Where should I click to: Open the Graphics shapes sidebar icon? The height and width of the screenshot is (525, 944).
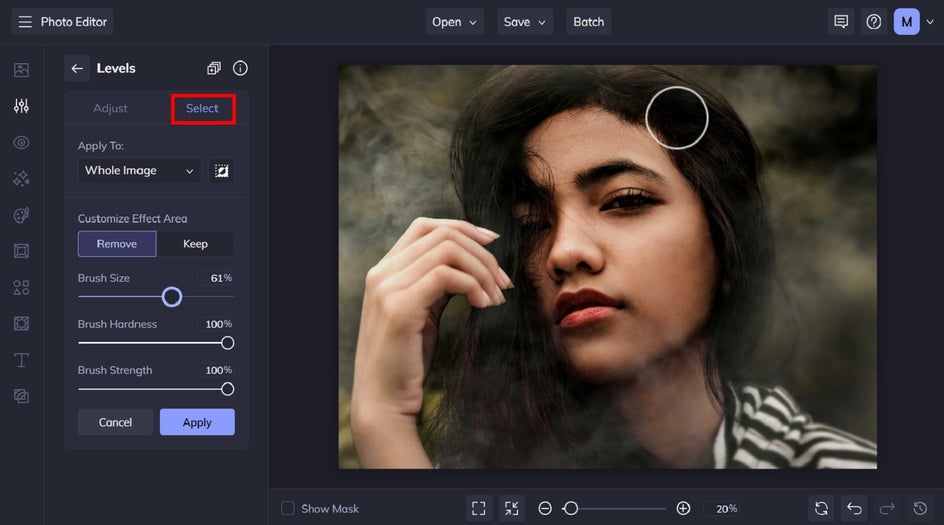coord(21,287)
